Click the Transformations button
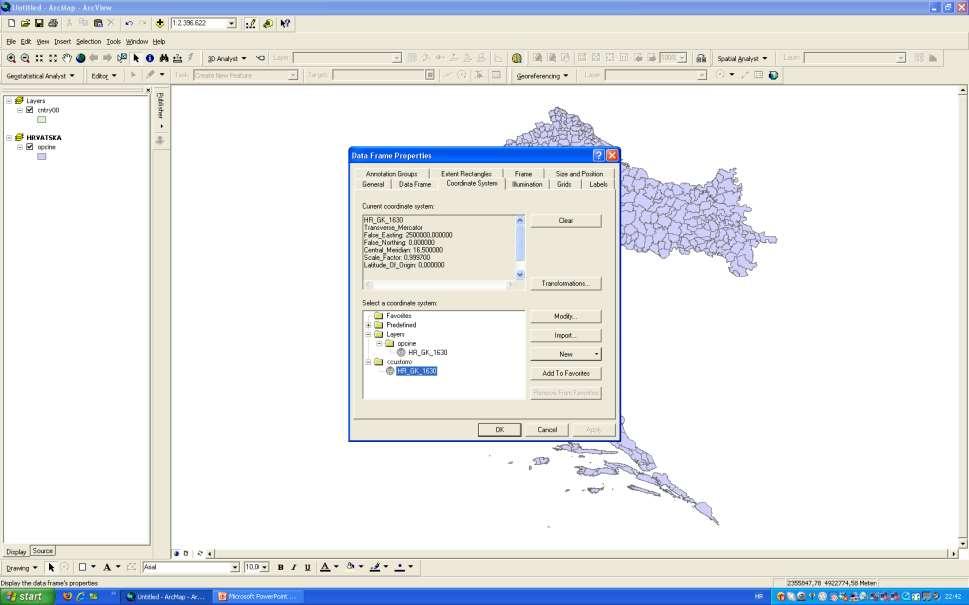969x605 pixels. click(x=565, y=284)
